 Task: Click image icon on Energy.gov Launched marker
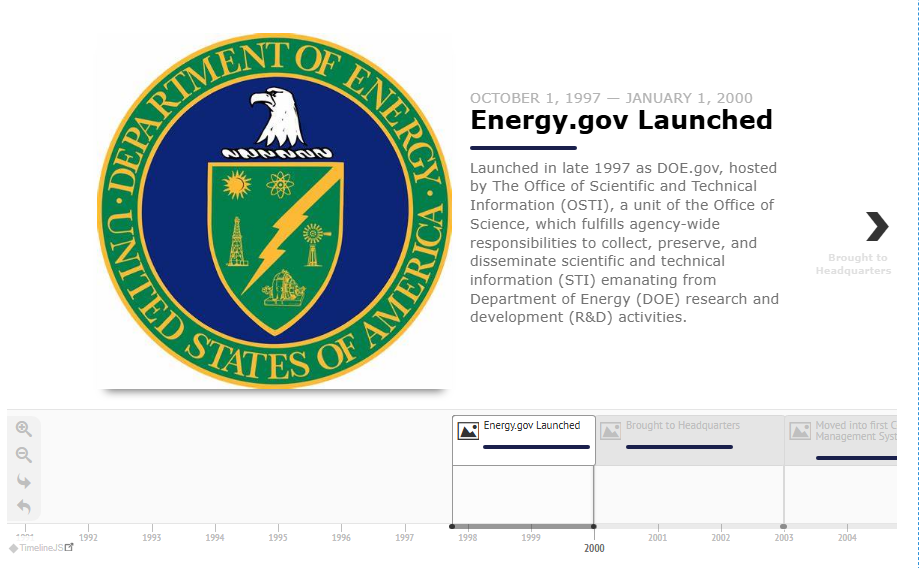tap(469, 431)
